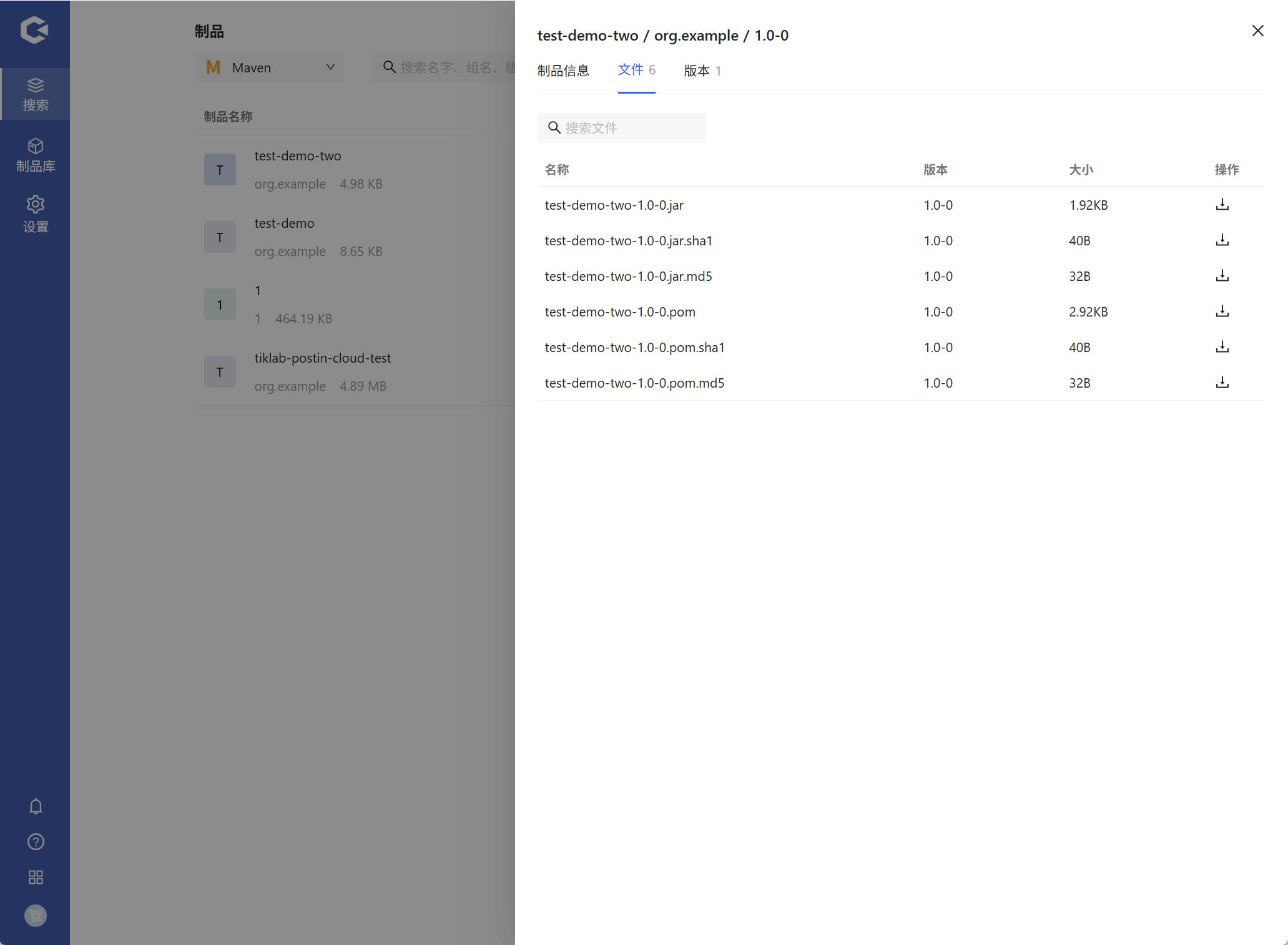Go to 制品库 repository in sidebar

tap(36, 155)
